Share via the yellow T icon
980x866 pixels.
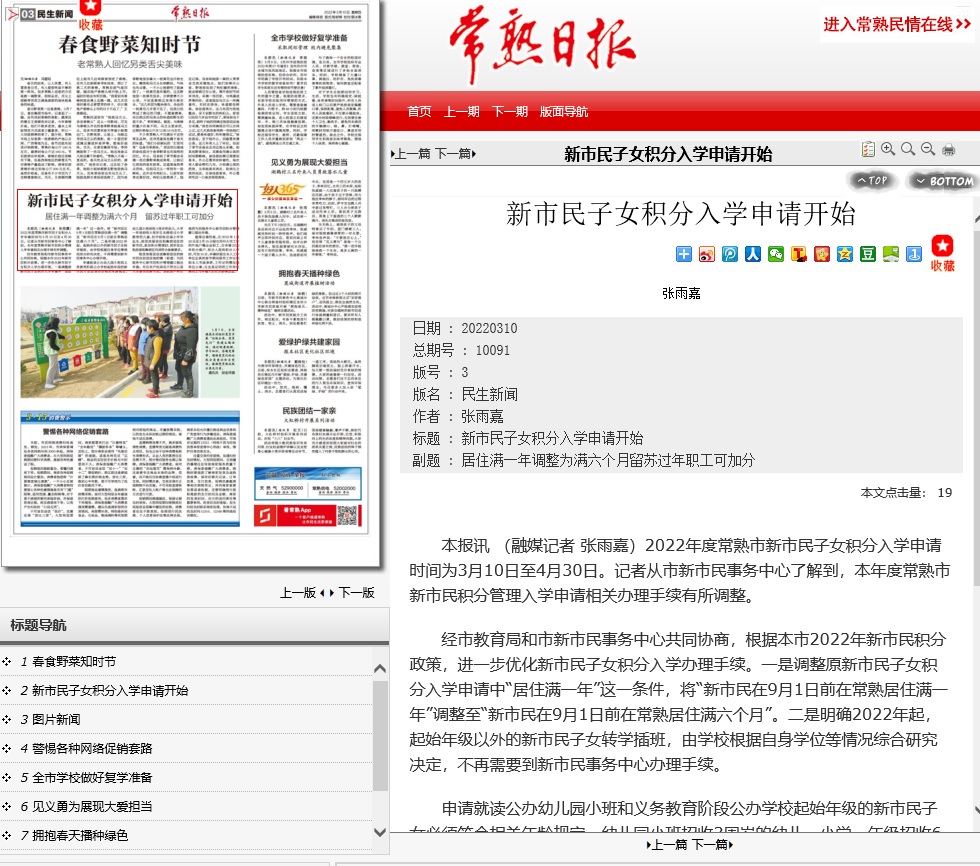click(x=799, y=254)
